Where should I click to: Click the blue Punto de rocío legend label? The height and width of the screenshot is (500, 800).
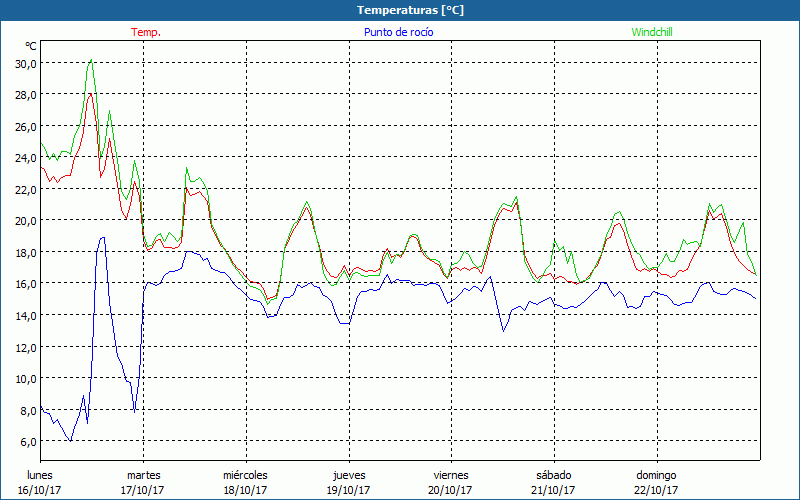[399, 32]
